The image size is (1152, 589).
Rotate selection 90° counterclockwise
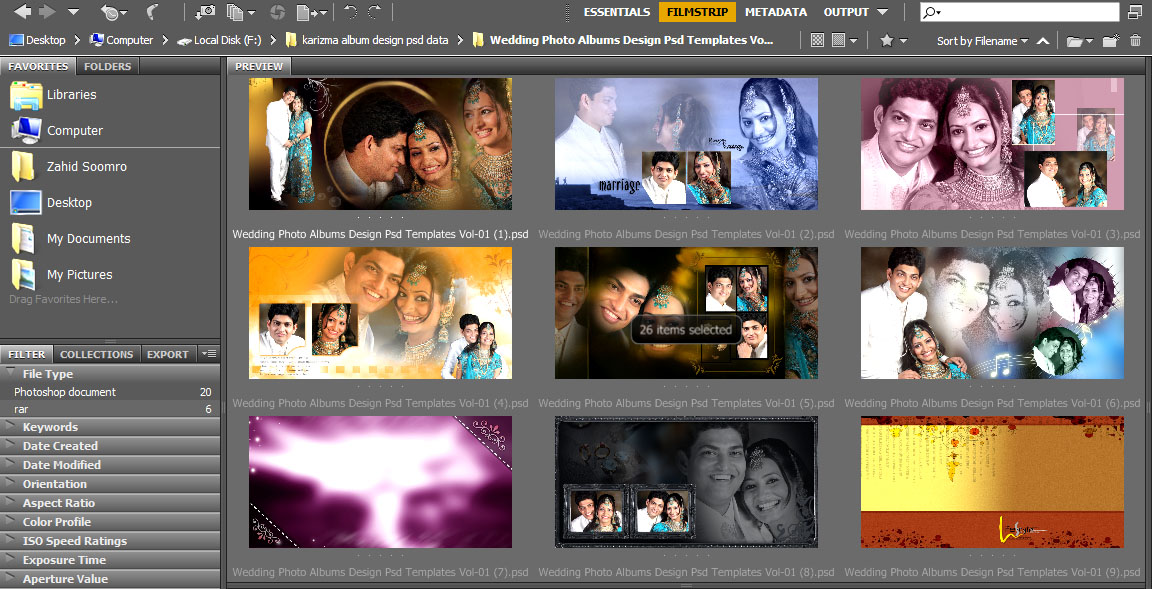click(x=350, y=12)
